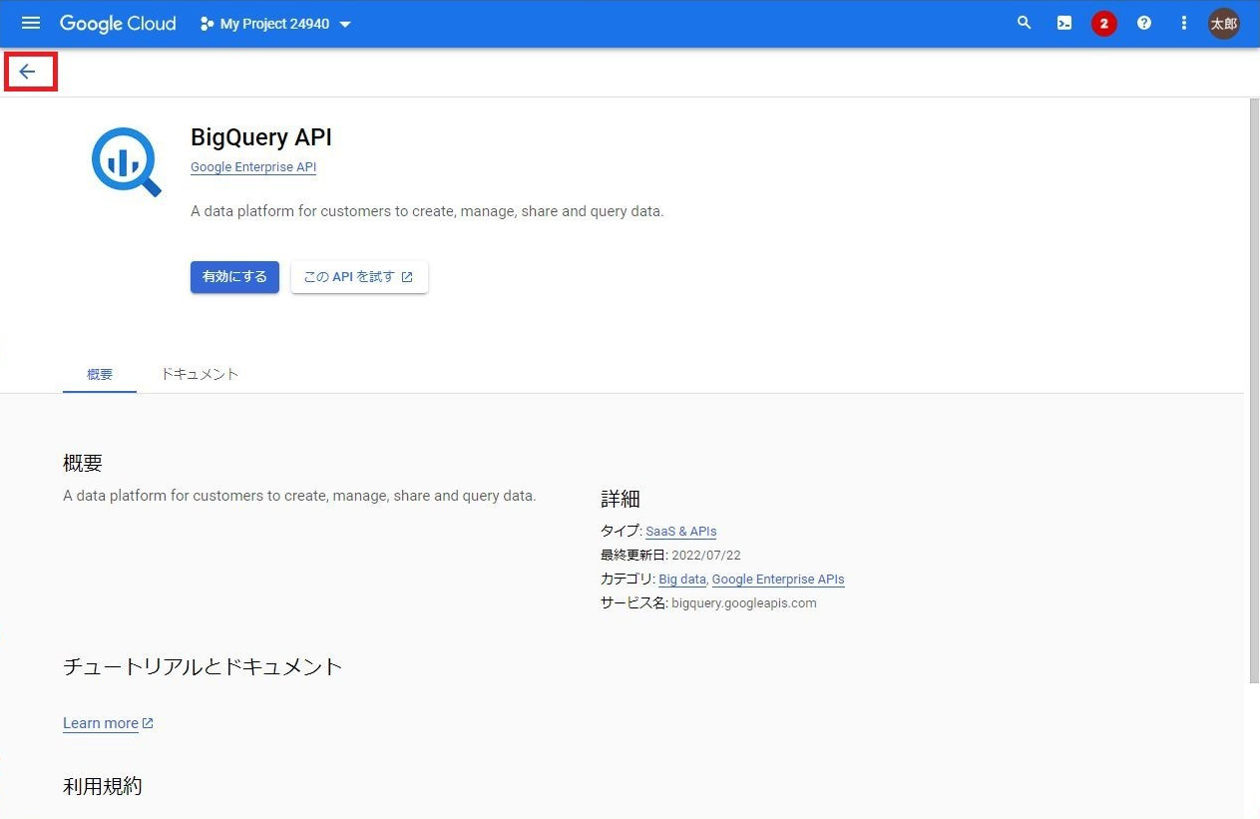Open the Big data category link
The height and width of the screenshot is (819, 1260).
click(682, 579)
